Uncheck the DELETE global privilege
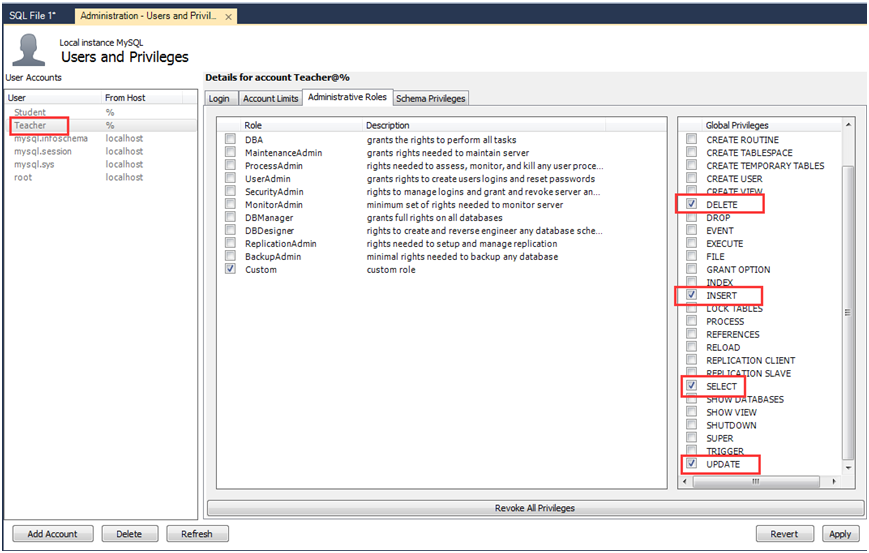This screenshot has width=869, height=553. 692,203
